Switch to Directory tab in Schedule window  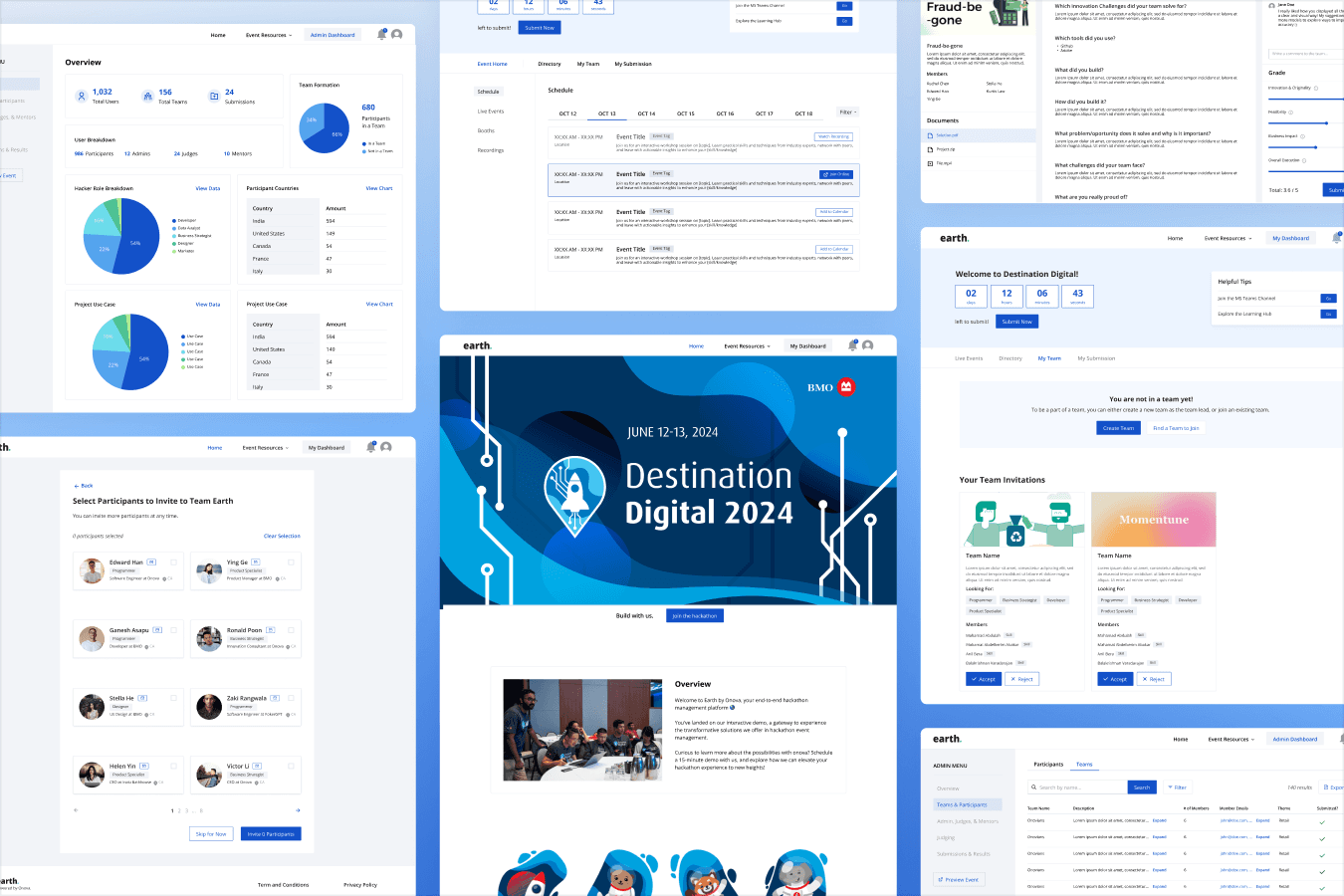(x=550, y=64)
